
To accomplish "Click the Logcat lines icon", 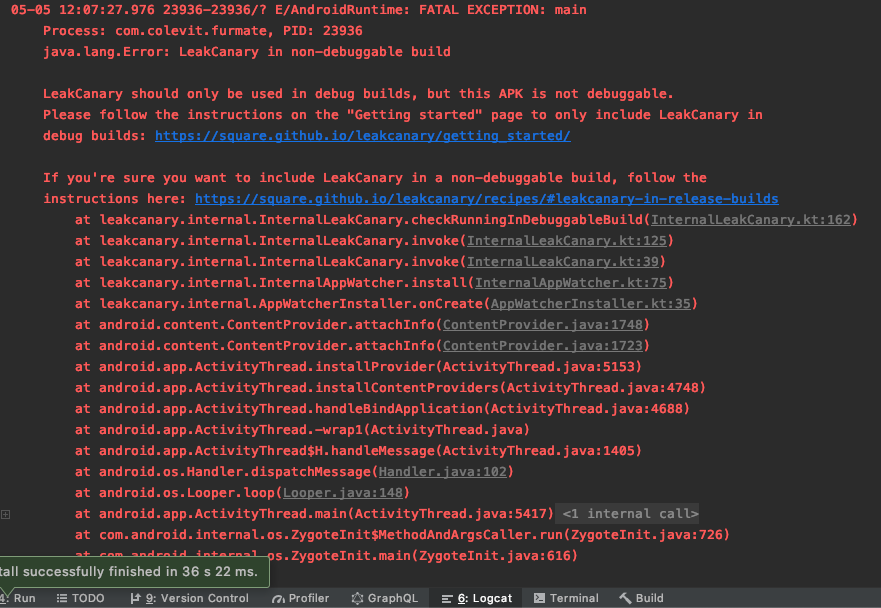I will click(x=447, y=599).
